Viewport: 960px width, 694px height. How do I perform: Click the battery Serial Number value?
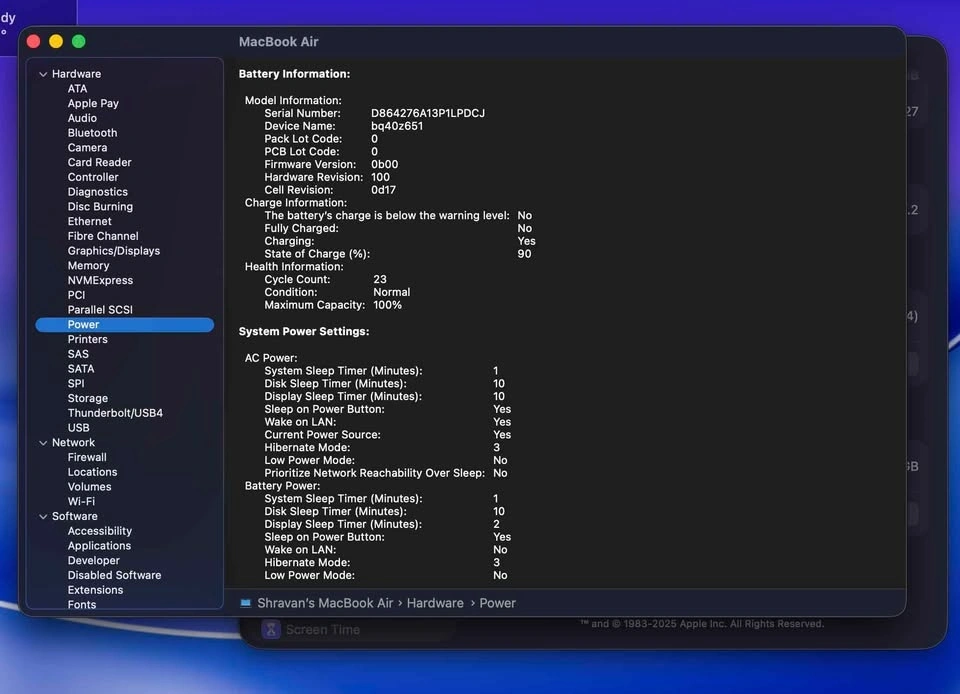click(x=427, y=113)
